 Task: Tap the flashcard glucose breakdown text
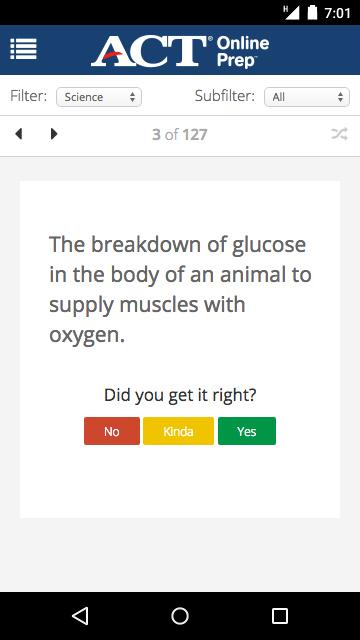[x=180, y=290]
